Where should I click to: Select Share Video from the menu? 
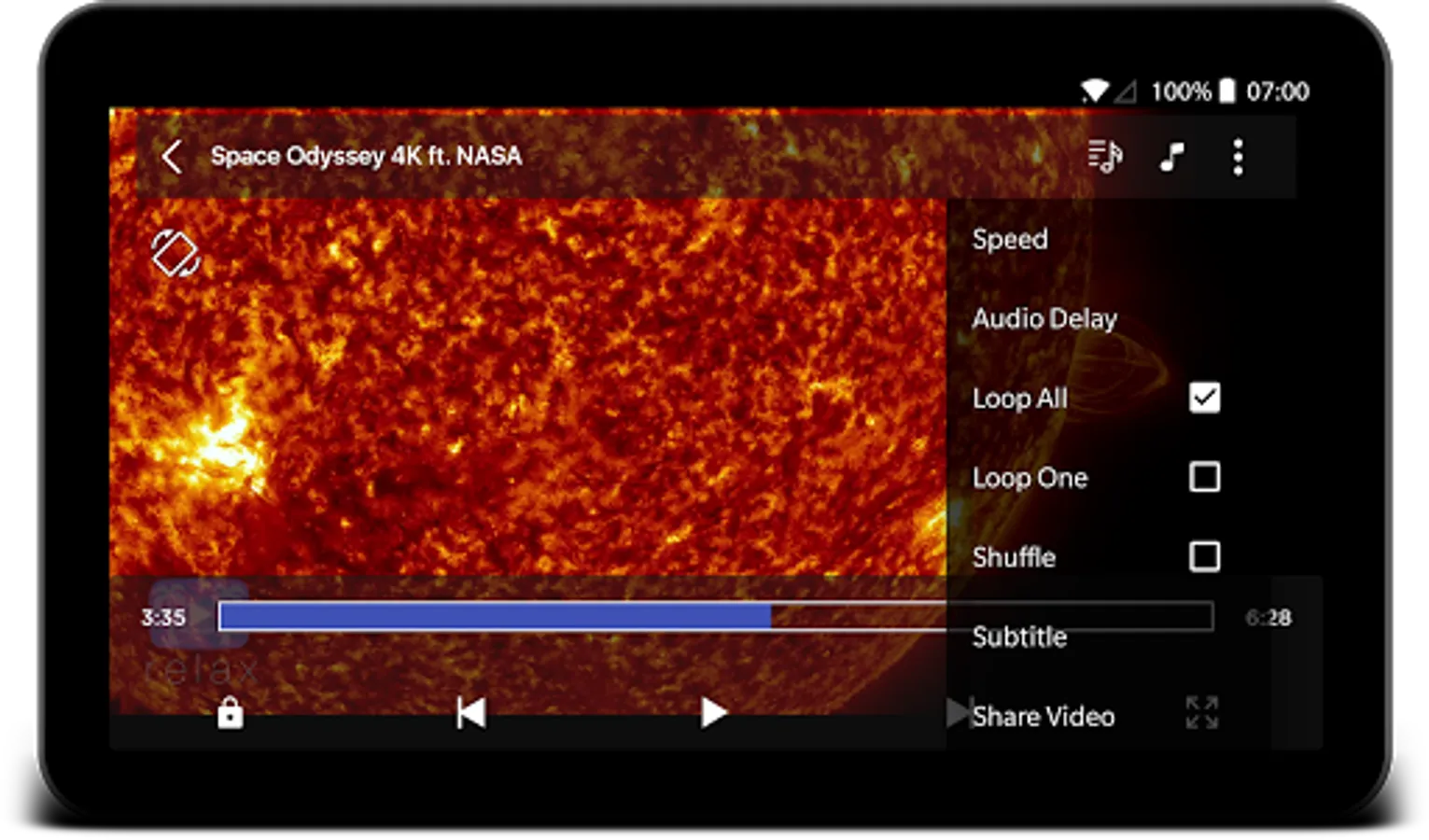point(1044,716)
